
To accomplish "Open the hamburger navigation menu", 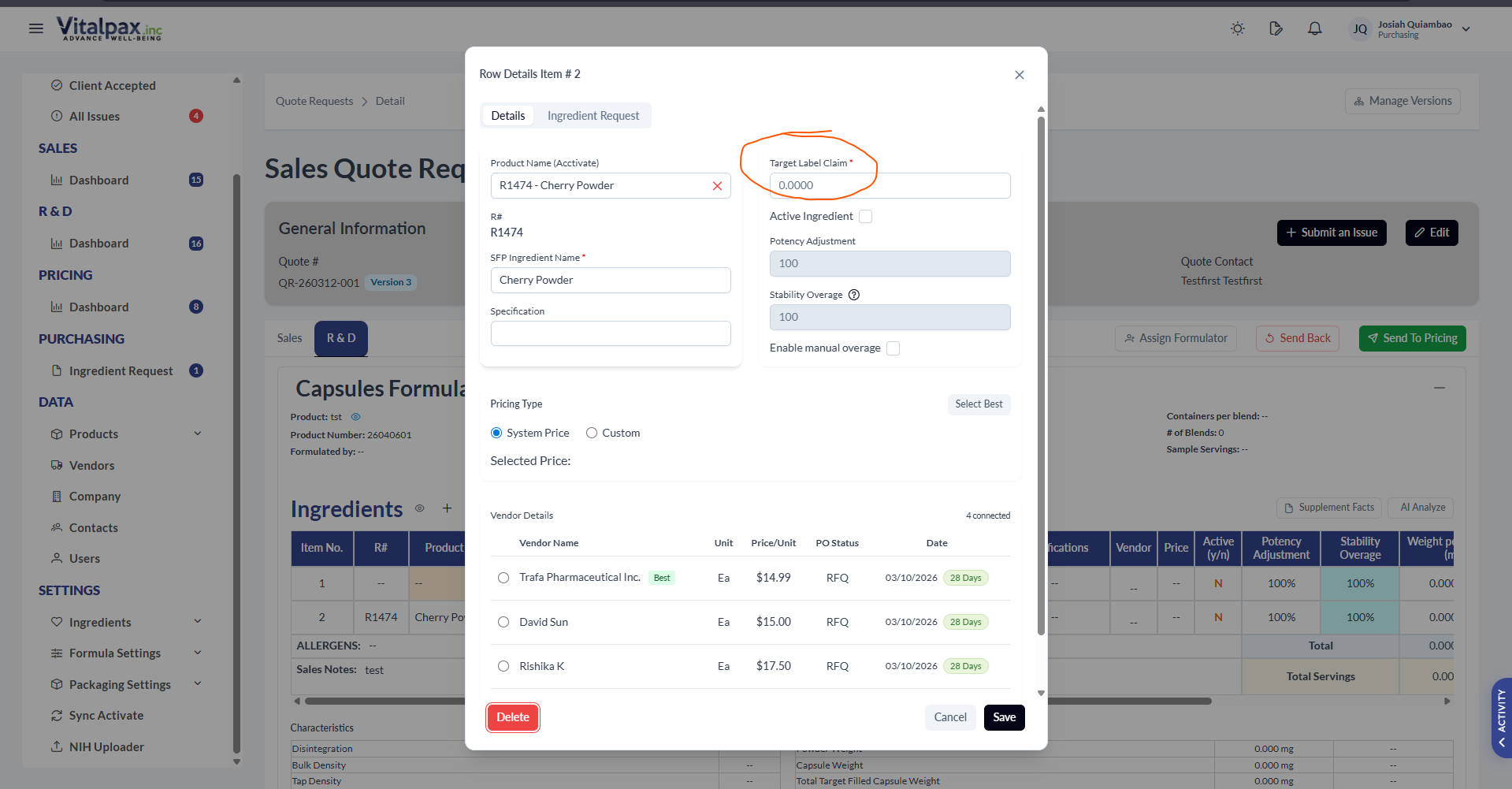I will click(x=35, y=28).
